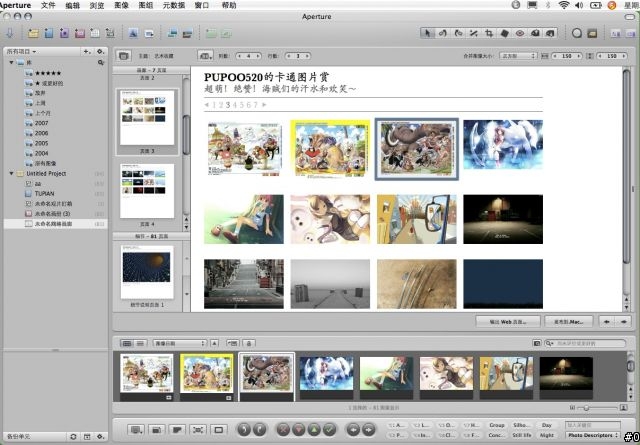Open the search field magnifier popup
Viewport: 640px width, 445px height.
click(549, 344)
